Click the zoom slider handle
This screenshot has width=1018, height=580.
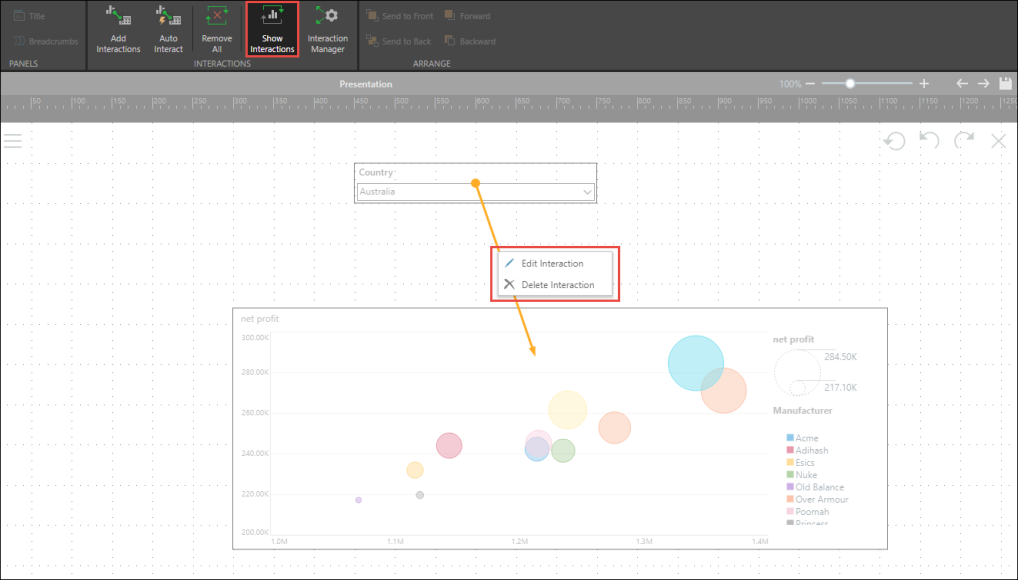(850, 84)
